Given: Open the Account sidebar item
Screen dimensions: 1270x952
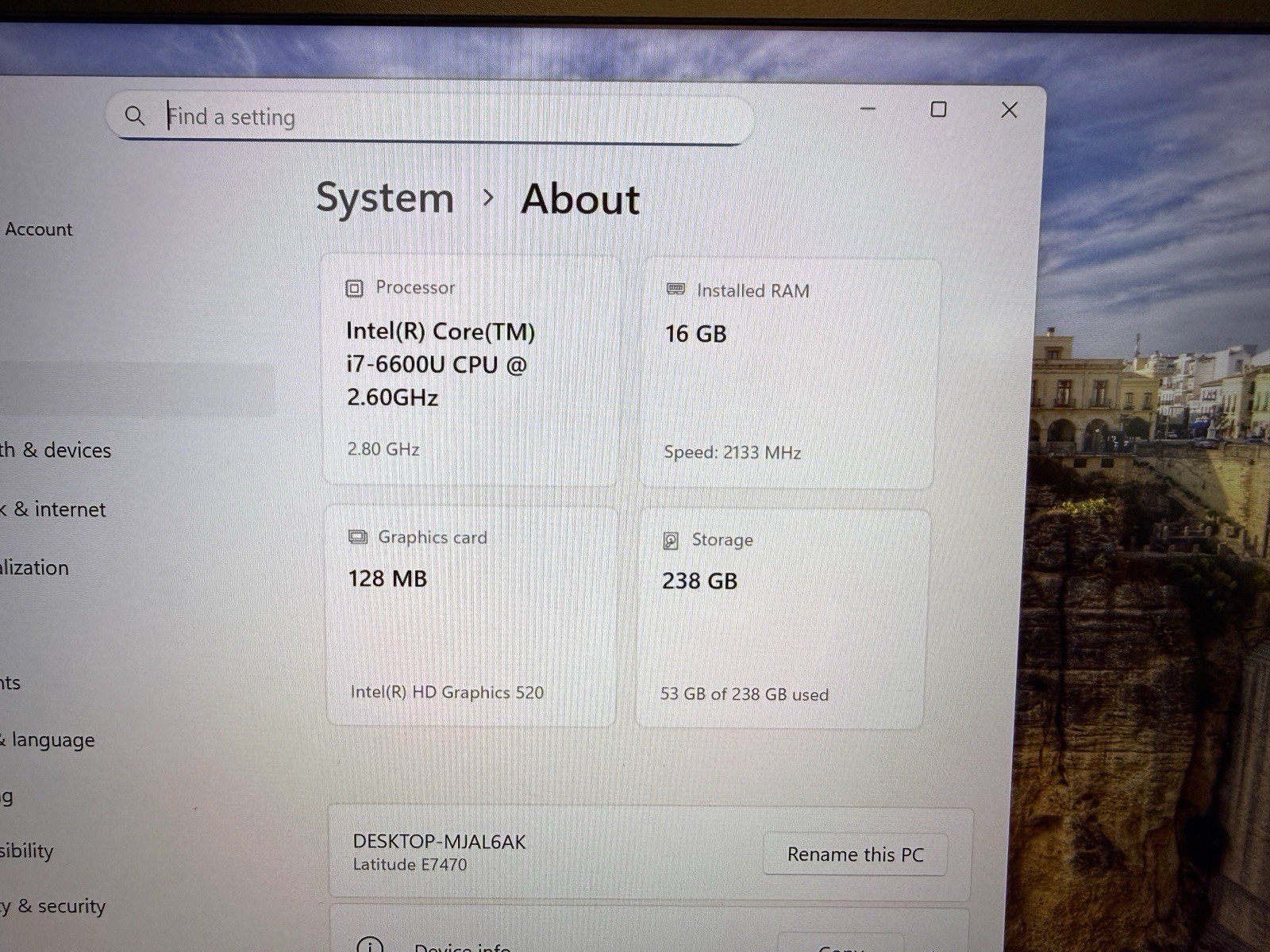Looking at the screenshot, I should 38,229.
